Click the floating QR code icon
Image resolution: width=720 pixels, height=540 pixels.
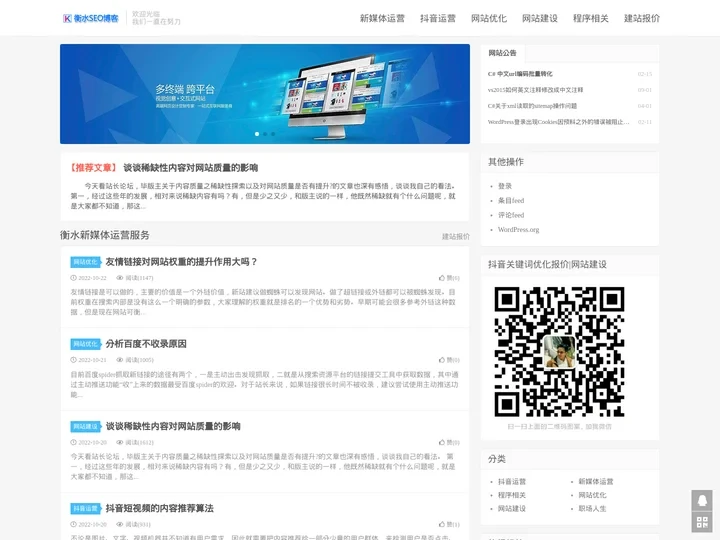click(702, 522)
